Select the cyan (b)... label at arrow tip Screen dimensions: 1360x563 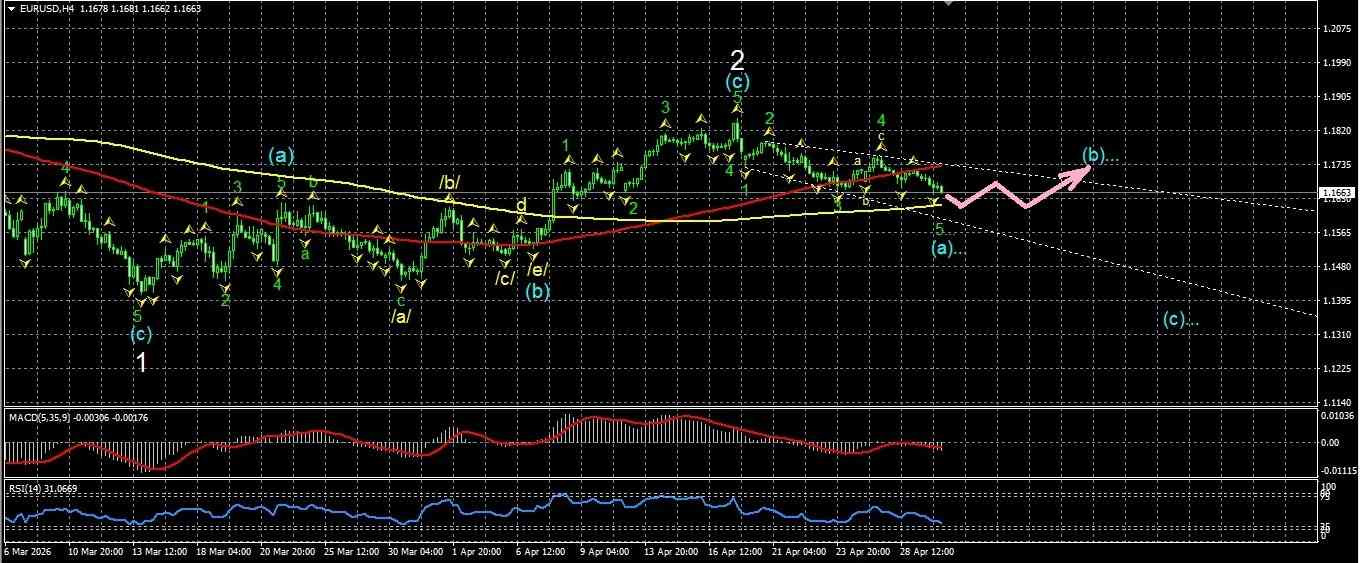tap(1099, 155)
